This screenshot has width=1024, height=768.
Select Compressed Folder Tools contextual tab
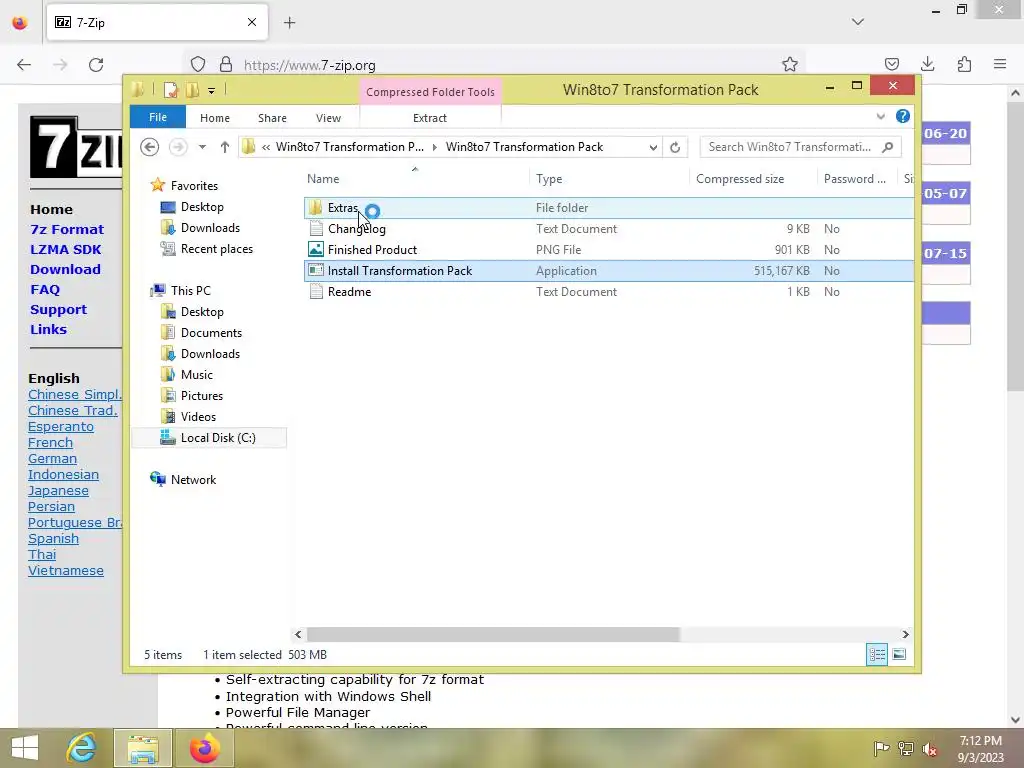(430, 92)
